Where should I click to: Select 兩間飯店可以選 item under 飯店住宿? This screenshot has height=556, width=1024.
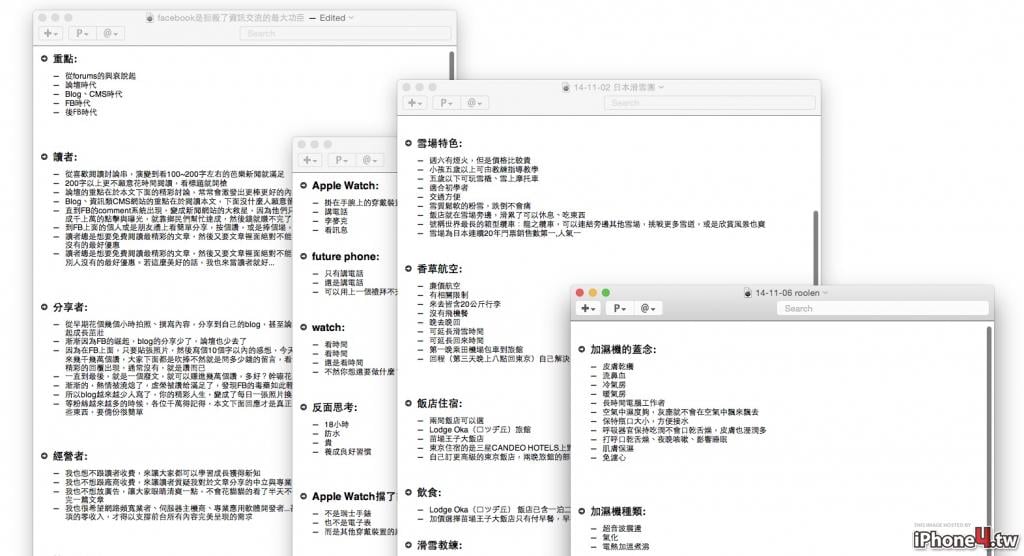click(456, 421)
